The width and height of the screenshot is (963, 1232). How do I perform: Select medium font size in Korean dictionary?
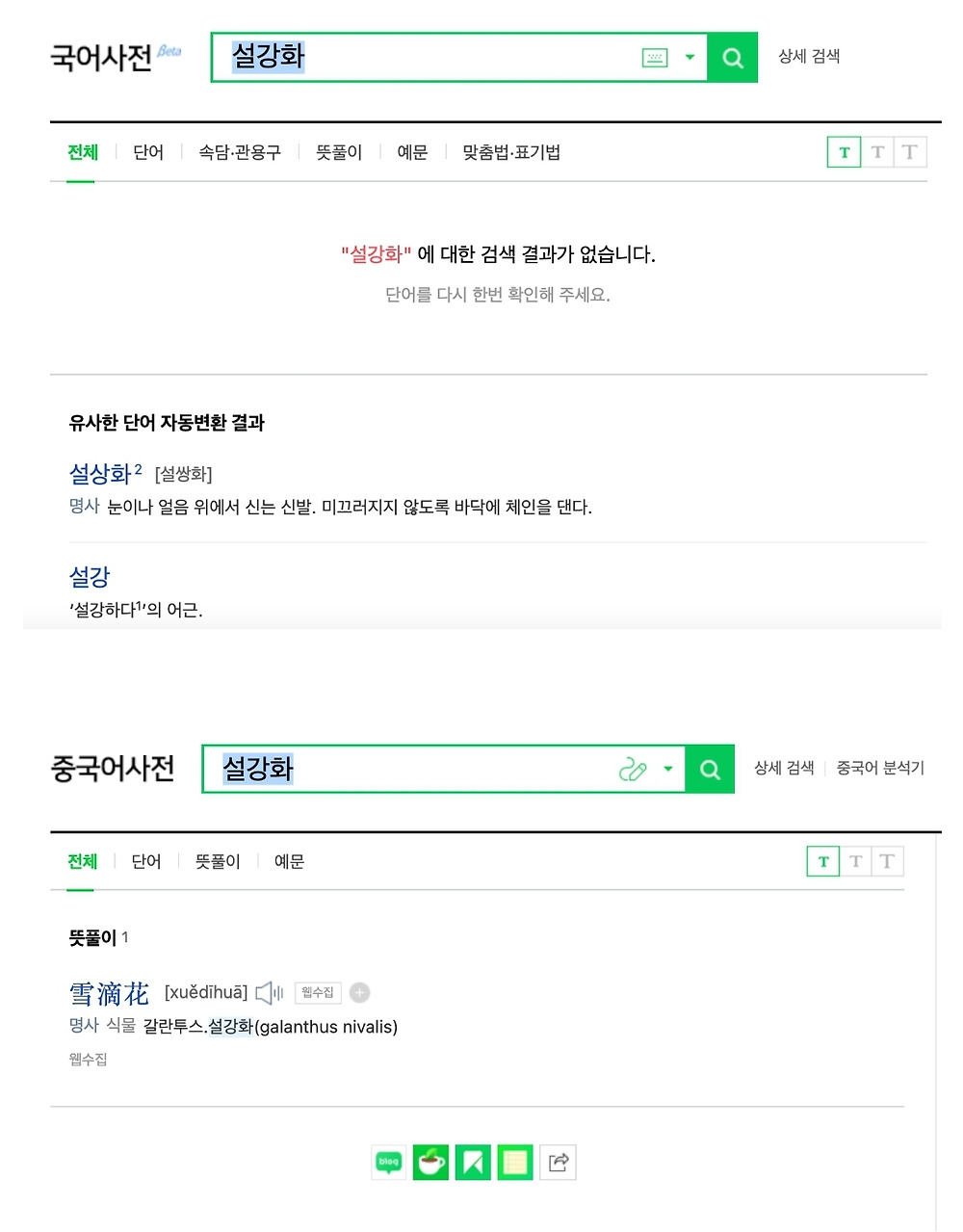pyautogui.click(x=877, y=152)
